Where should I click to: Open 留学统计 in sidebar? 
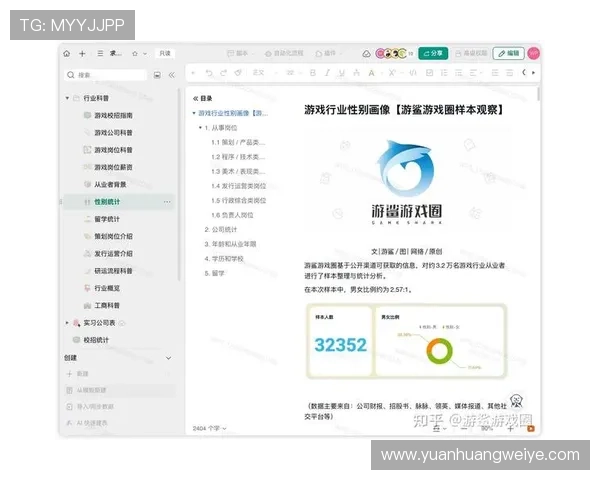[x=107, y=219]
